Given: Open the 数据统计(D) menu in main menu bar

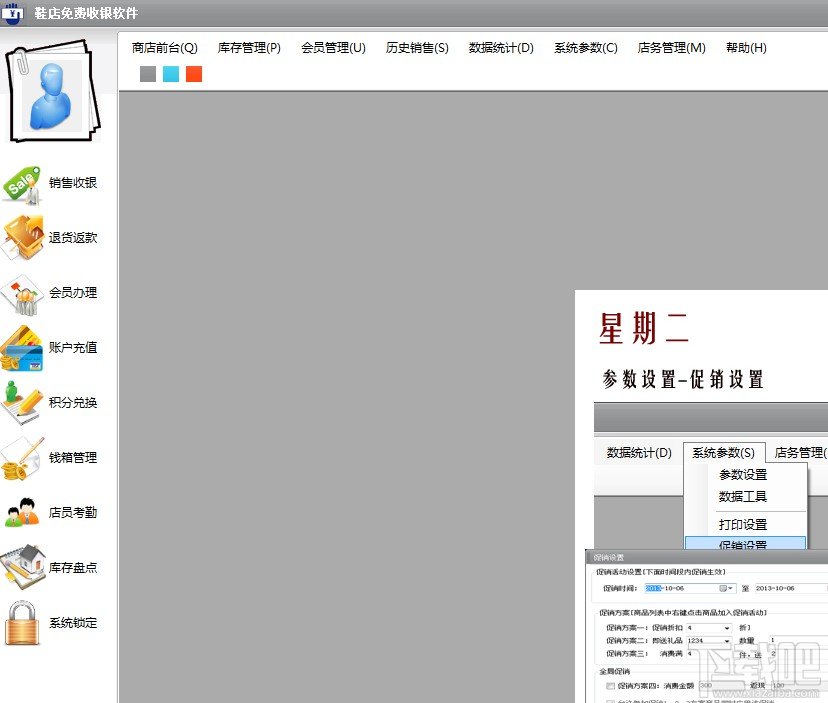Looking at the screenshot, I should [x=501, y=48].
